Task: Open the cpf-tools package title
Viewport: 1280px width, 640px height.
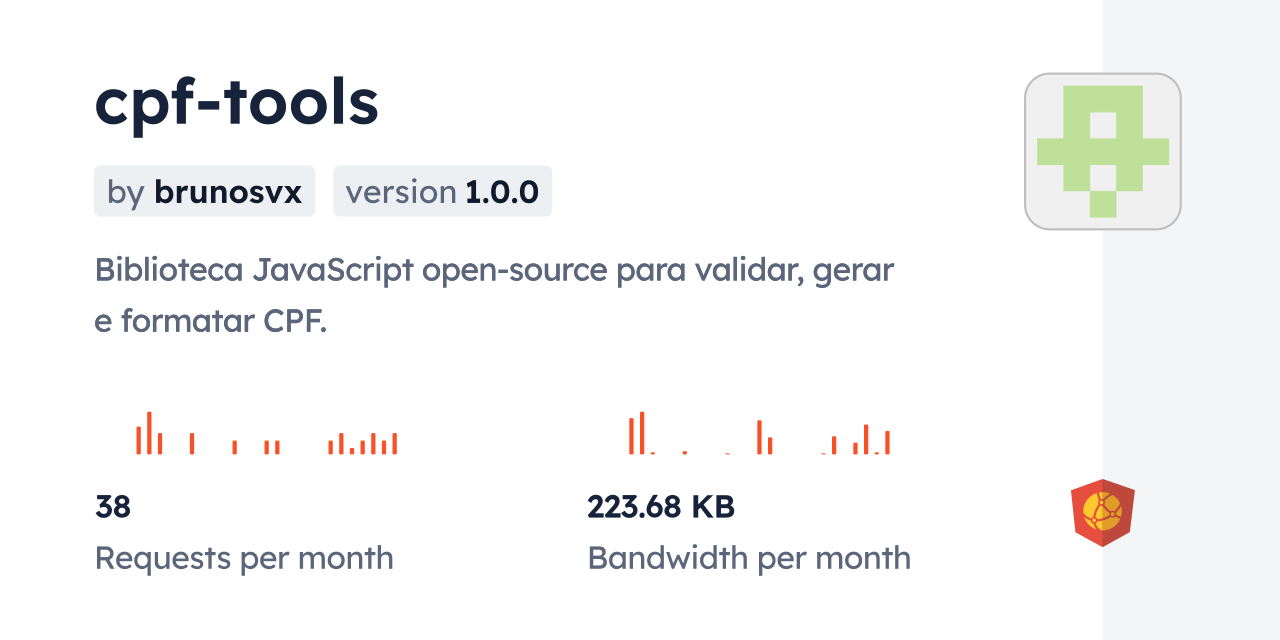Action: pos(237,103)
